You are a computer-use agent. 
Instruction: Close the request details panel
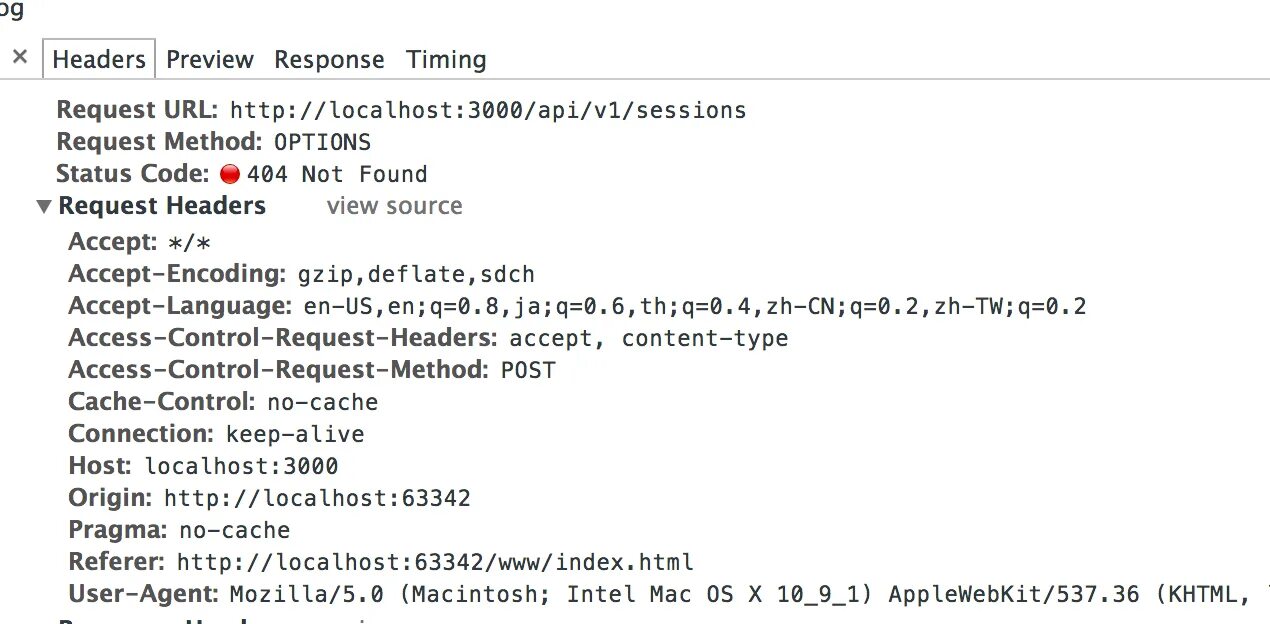tap(20, 58)
